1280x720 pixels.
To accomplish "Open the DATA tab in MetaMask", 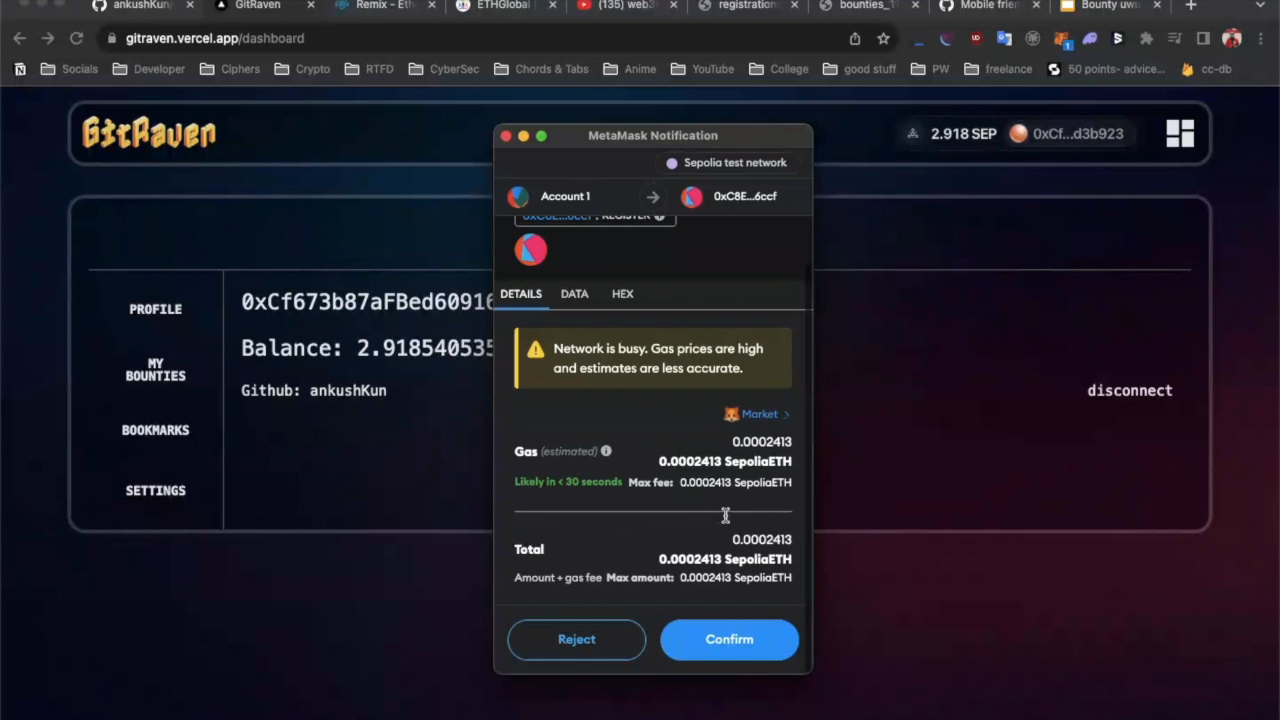I will point(574,294).
